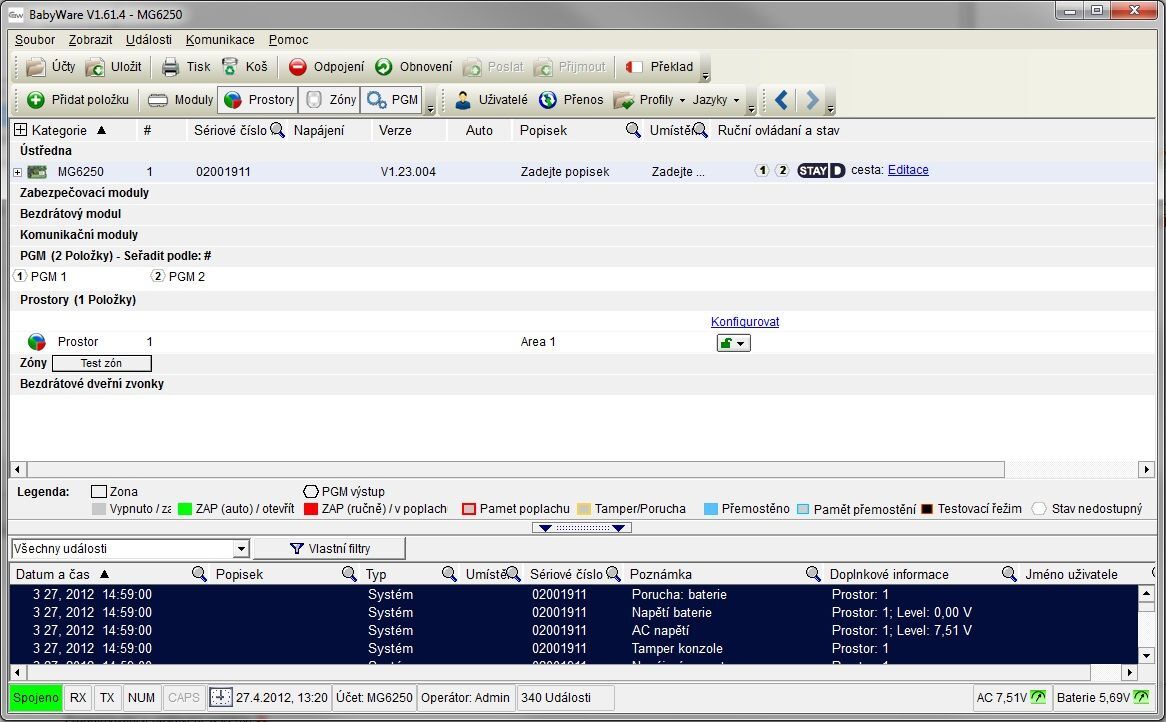Open the Komunikace menu
Viewport: 1166px width, 722px height.
pos(220,40)
